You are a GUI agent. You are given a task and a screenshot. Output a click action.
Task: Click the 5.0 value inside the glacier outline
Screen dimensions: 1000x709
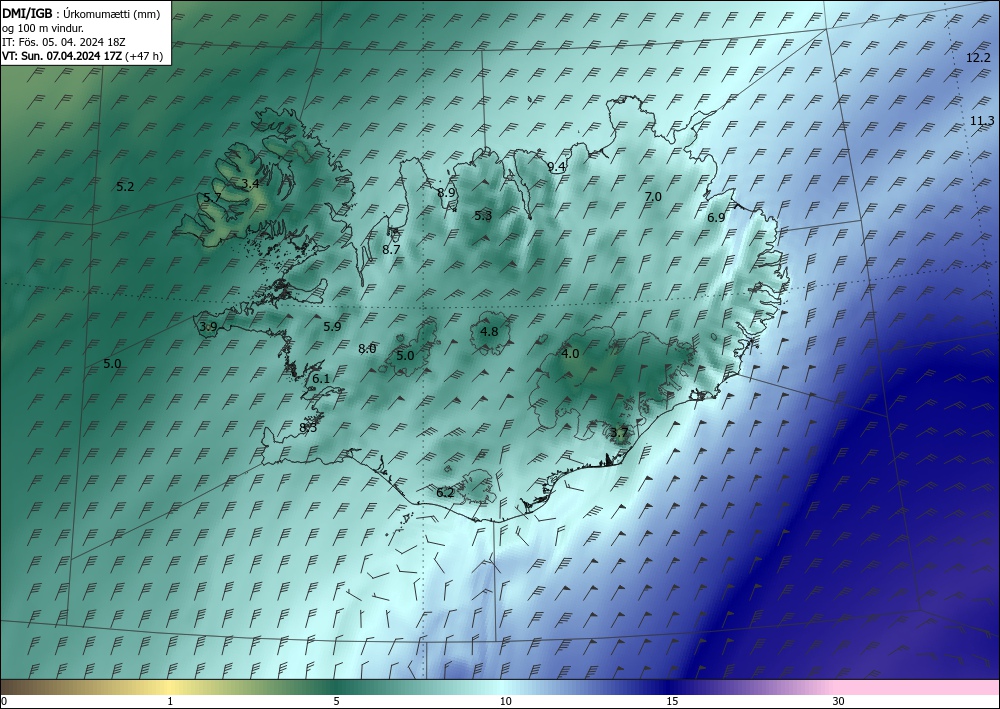pyautogui.click(x=405, y=356)
